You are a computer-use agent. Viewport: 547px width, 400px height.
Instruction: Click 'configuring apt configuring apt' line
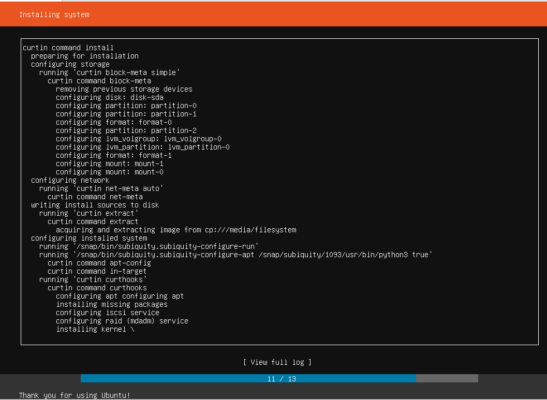[120, 296]
